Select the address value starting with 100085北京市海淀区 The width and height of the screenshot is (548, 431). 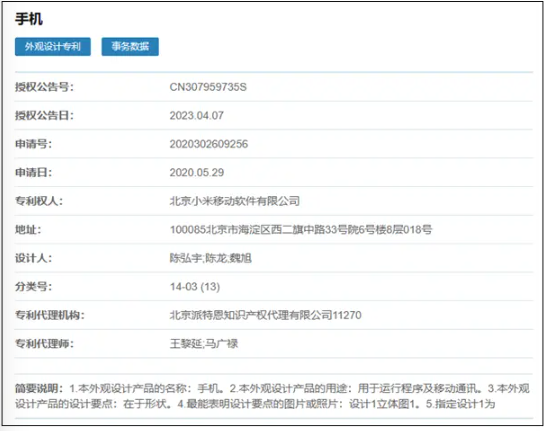pos(301,230)
